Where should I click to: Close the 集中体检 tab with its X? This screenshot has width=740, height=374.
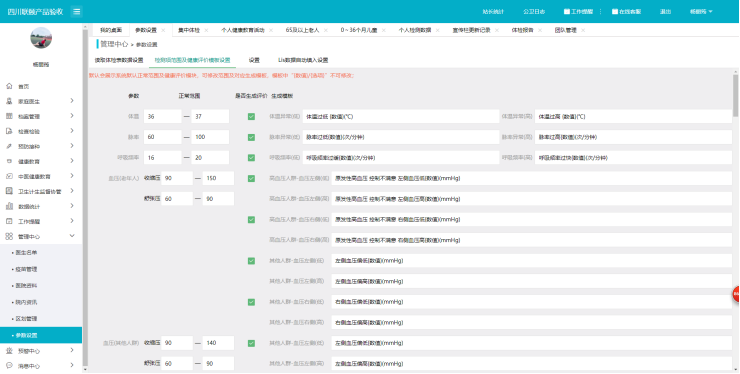coord(206,30)
